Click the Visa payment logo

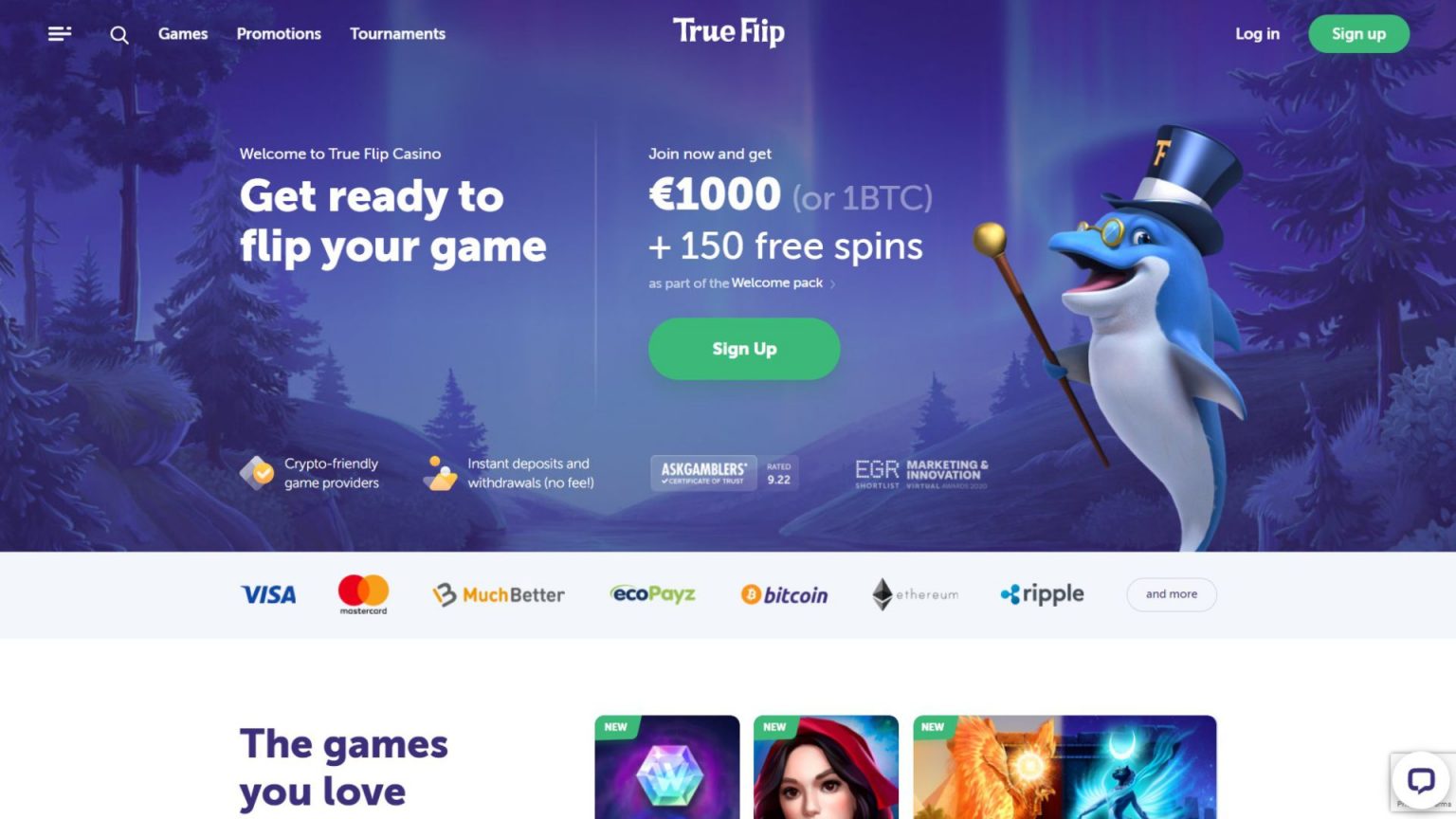268,594
